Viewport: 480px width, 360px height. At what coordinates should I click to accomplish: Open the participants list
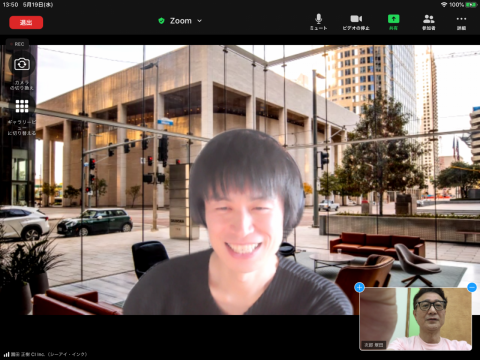[428, 22]
